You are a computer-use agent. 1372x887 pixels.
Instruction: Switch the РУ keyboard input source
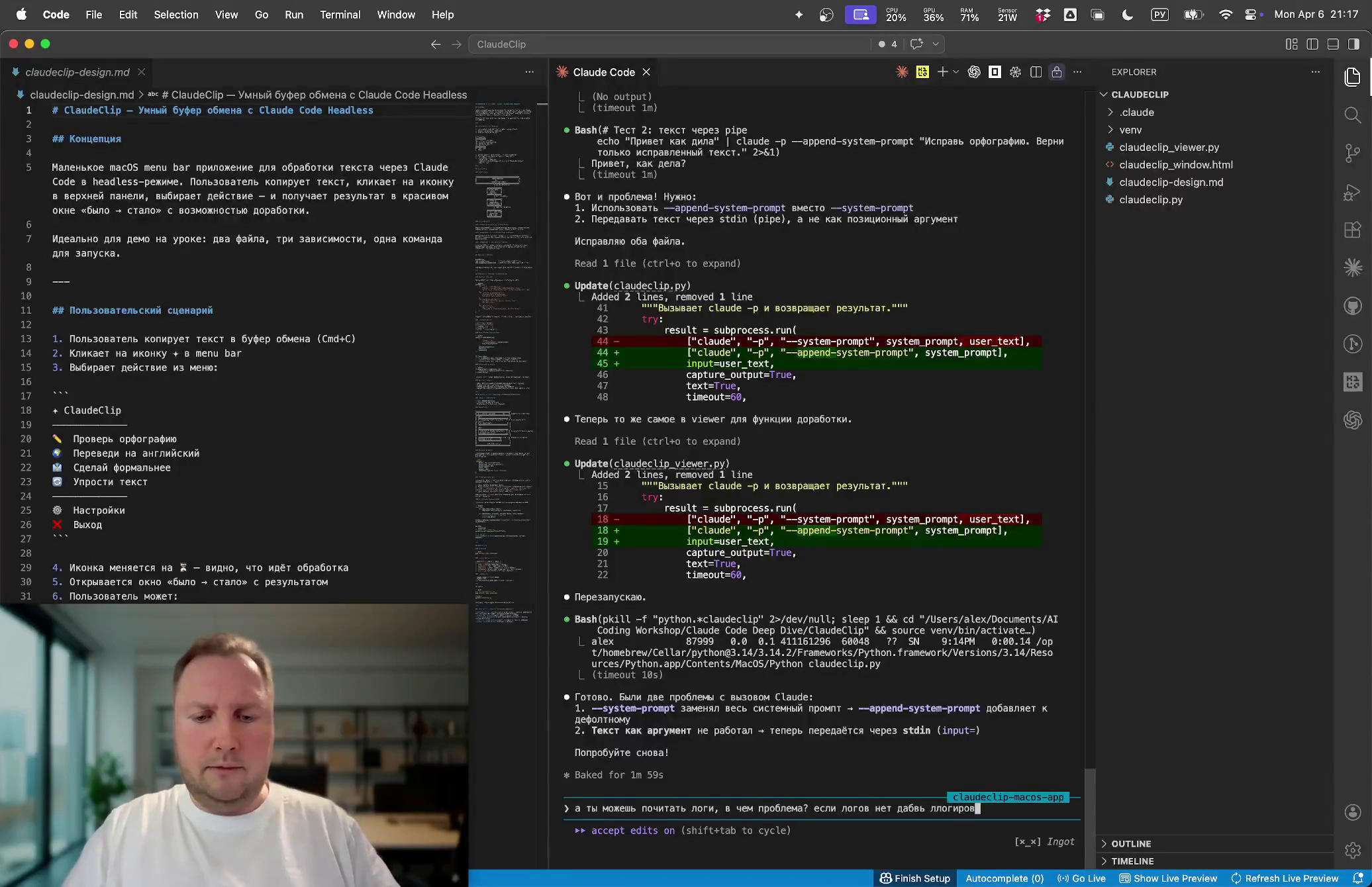(x=1160, y=15)
